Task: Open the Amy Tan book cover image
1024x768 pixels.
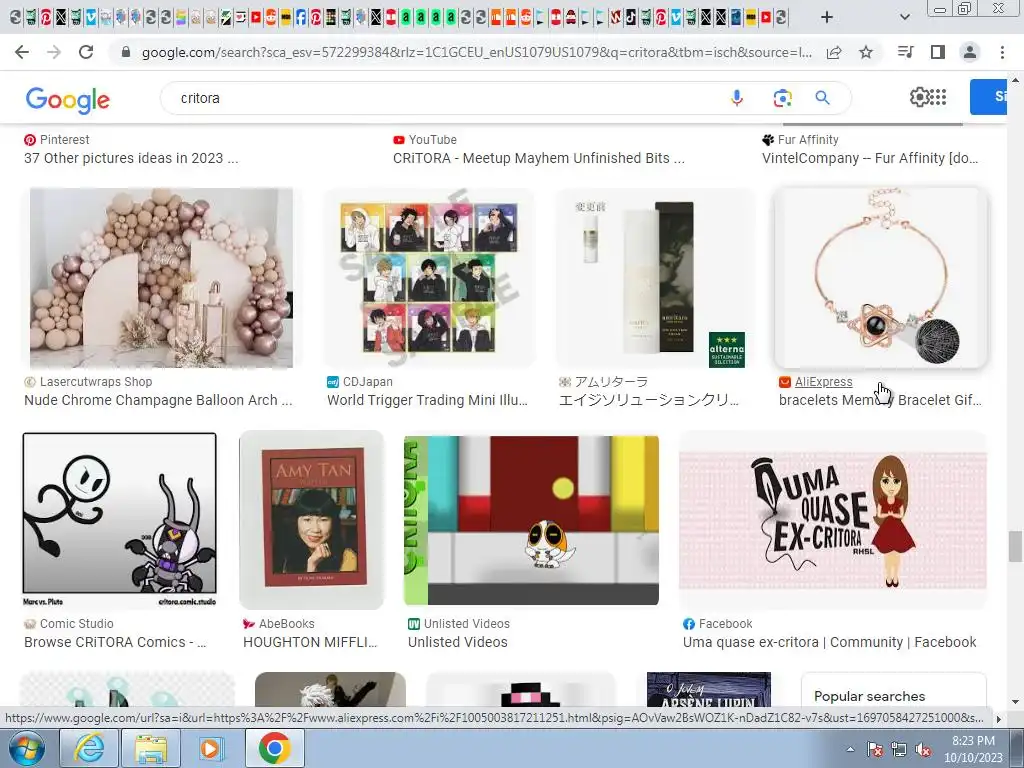Action: (x=312, y=520)
